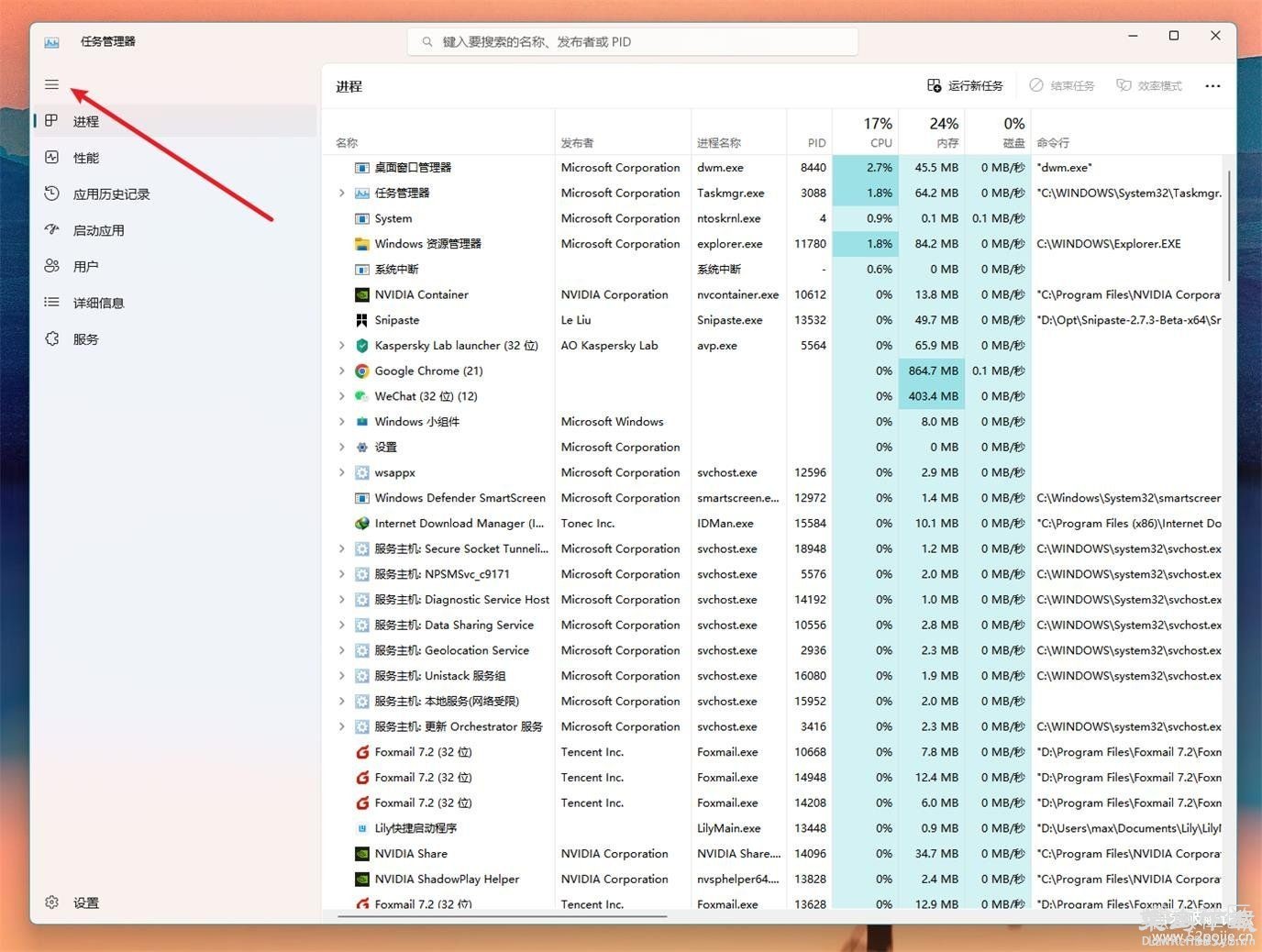Image resolution: width=1262 pixels, height=952 pixels.
Task: Select 服务主机: Data Sharing Service row
Action: (773, 625)
